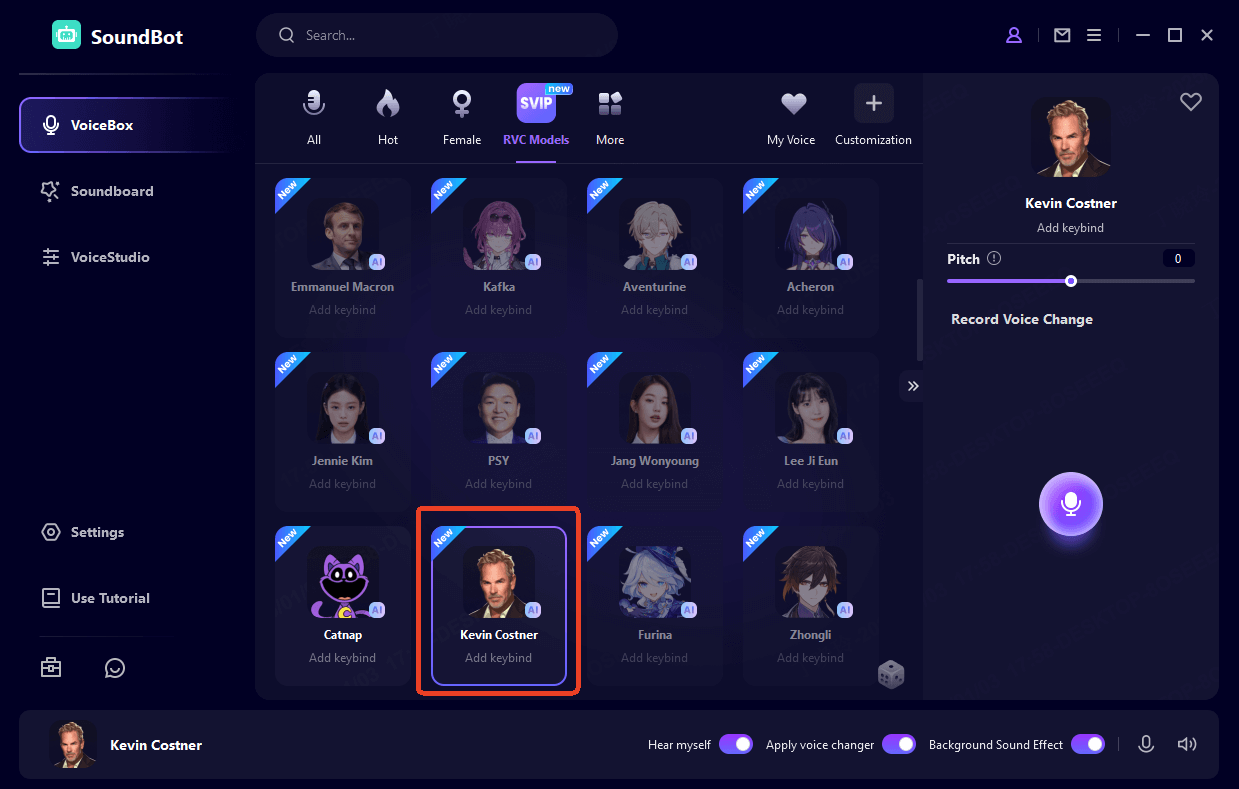
Task: Turn off Background Sound Effect toggle
Action: click(1087, 744)
